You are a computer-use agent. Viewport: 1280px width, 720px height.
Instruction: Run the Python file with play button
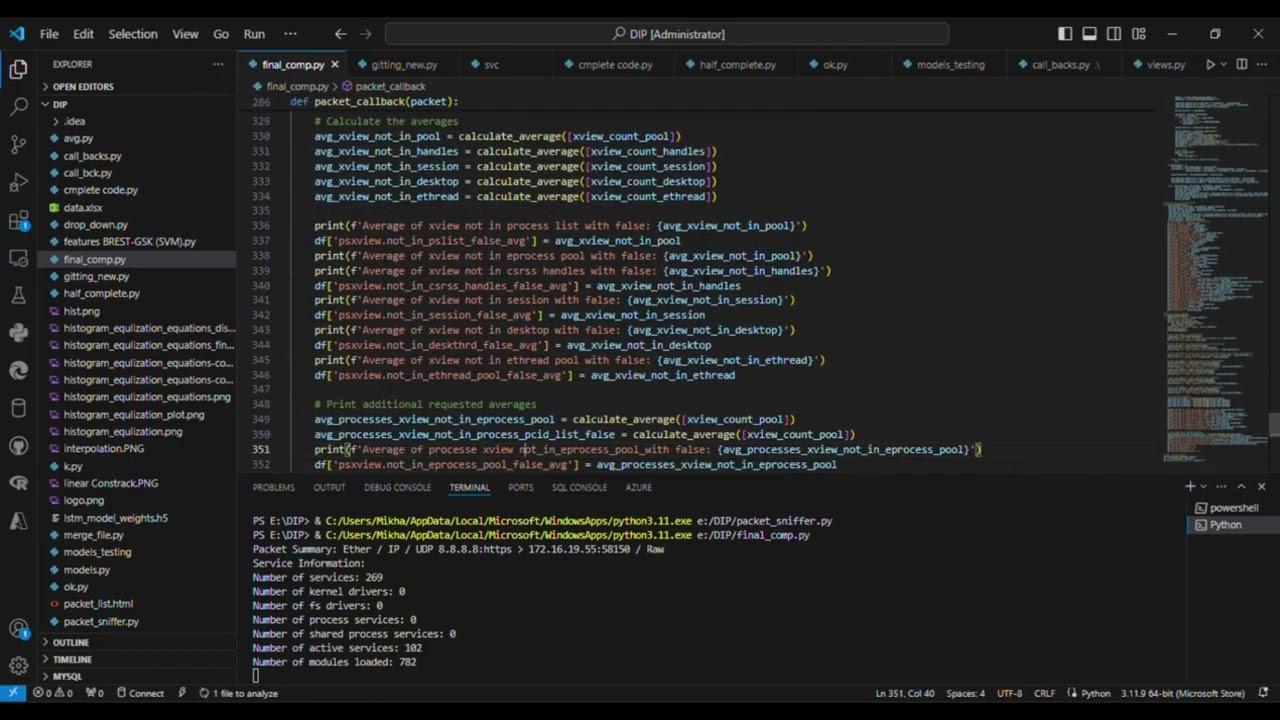[1210, 65]
